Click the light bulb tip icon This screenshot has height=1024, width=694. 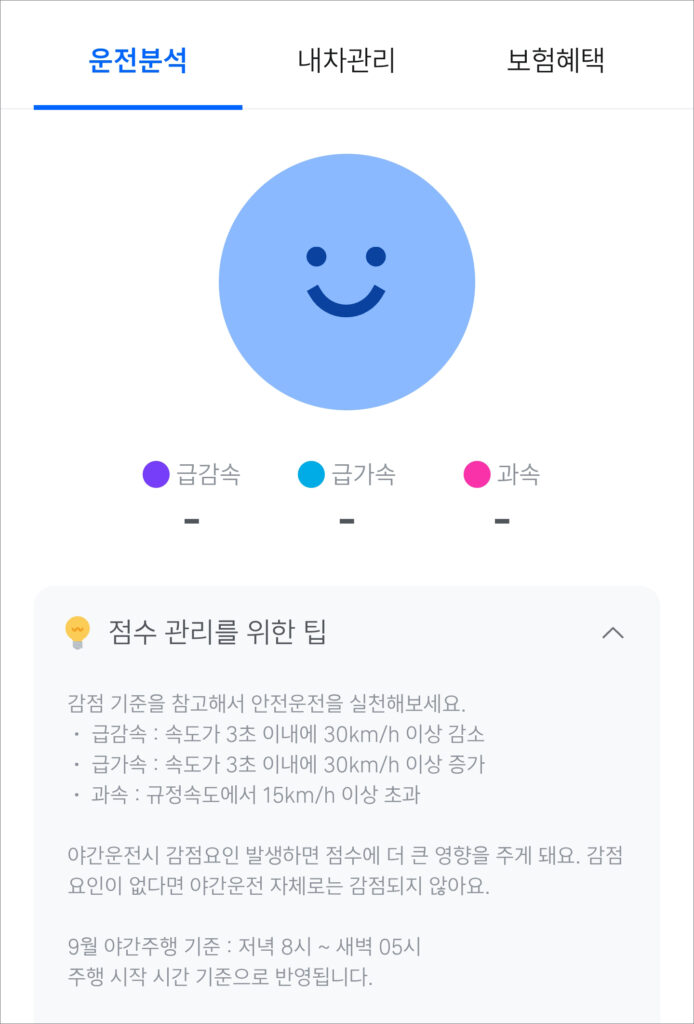pyautogui.click(x=77, y=632)
